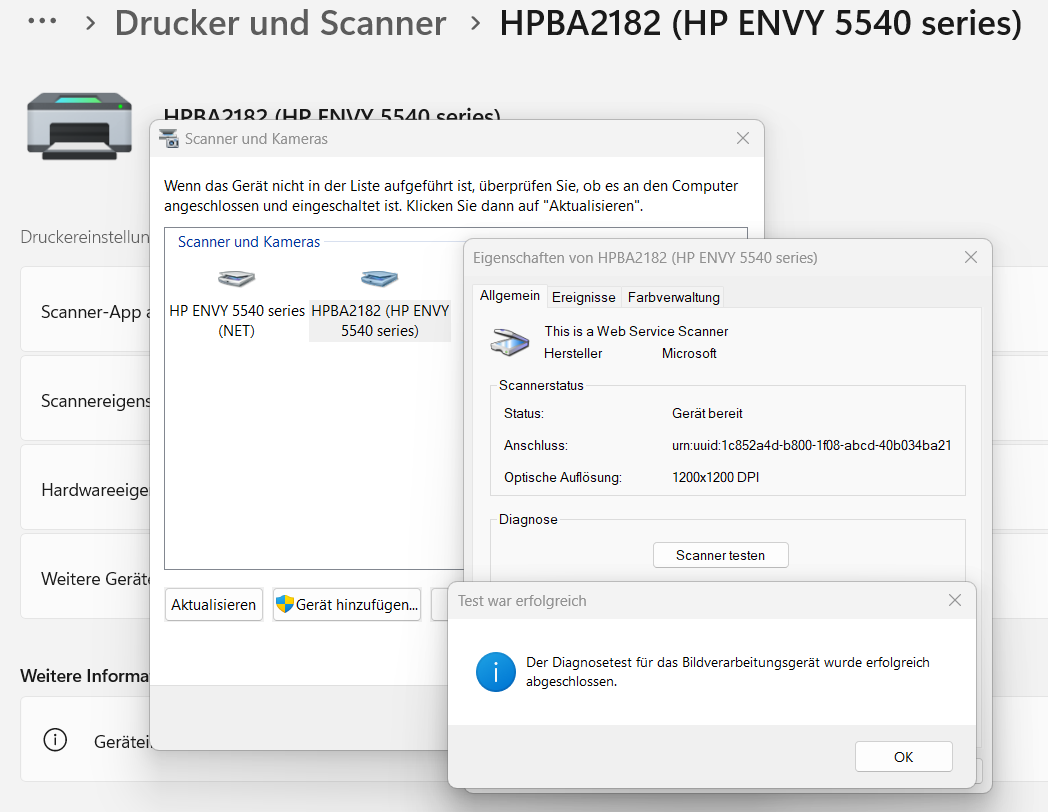Open the Drucker und Scanner breadcrumb

(280, 23)
